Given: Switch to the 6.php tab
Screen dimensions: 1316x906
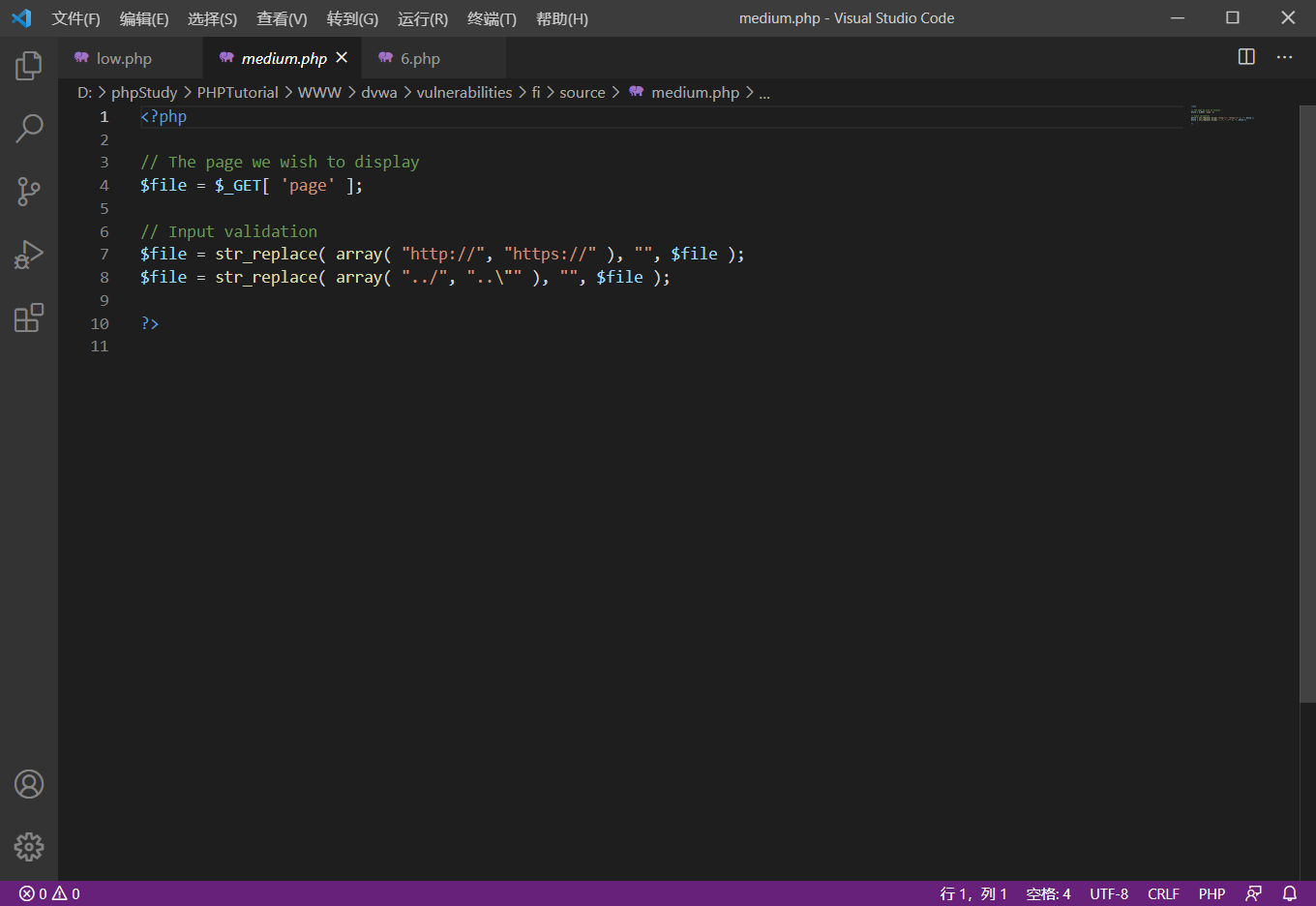Looking at the screenshot, I should [420, 59].
